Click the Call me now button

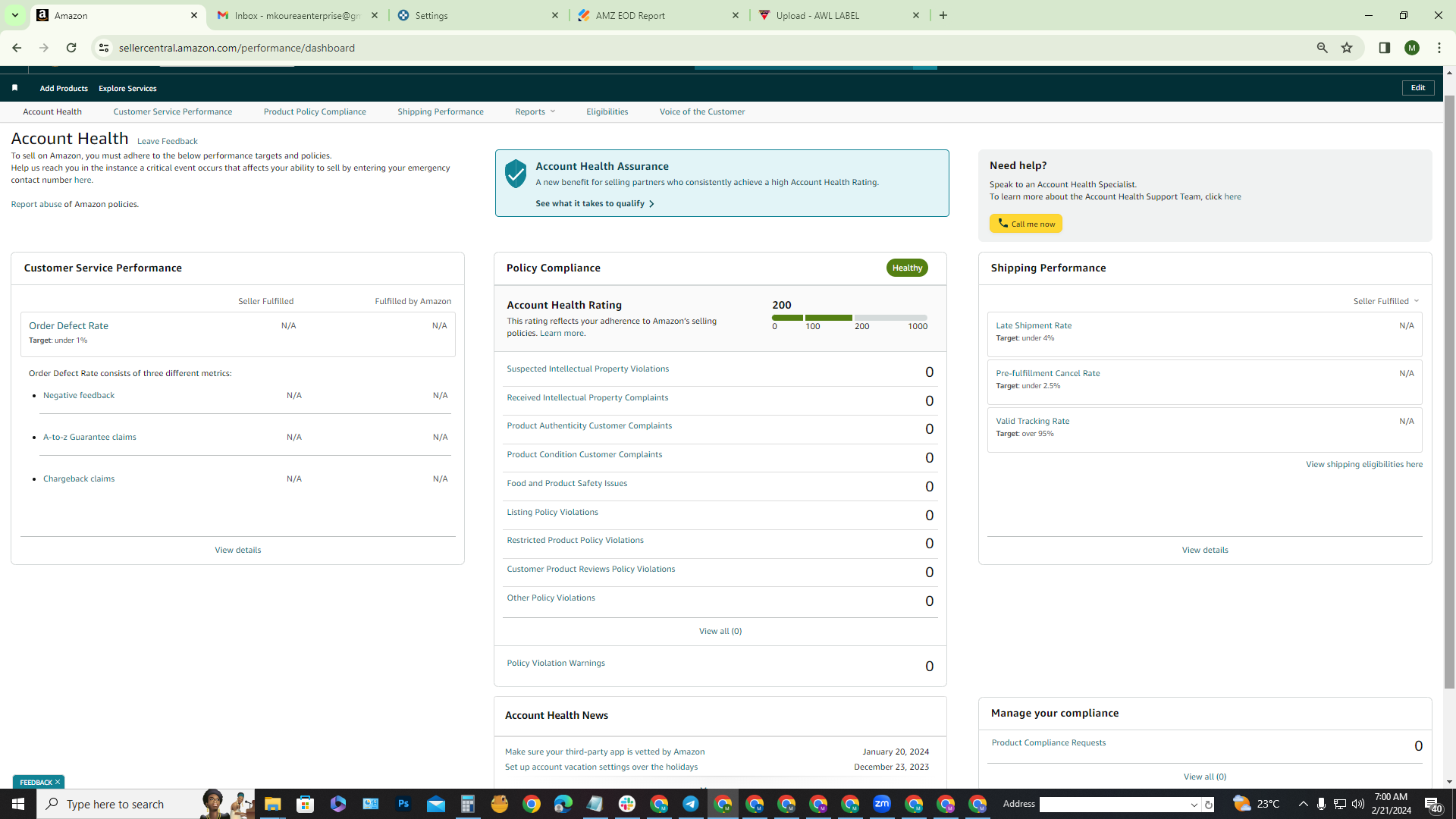coord(1025,224)
